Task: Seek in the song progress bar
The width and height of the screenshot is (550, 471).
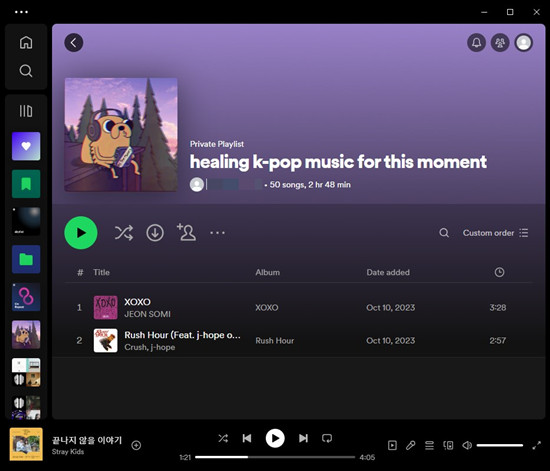Action: pos(275,457)
